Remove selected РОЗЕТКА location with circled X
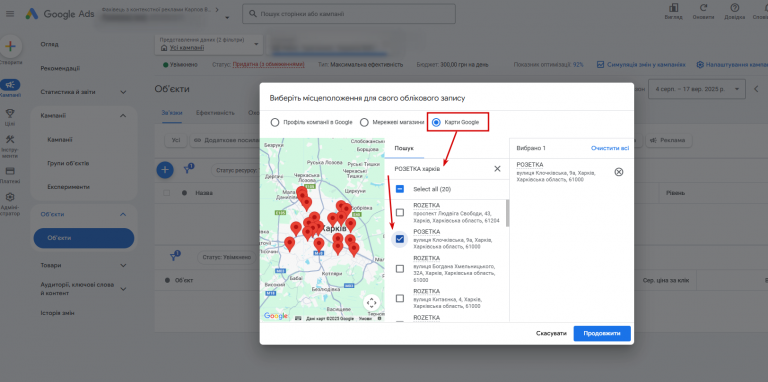This screenshot has height=382, width=768. (619, 172)
